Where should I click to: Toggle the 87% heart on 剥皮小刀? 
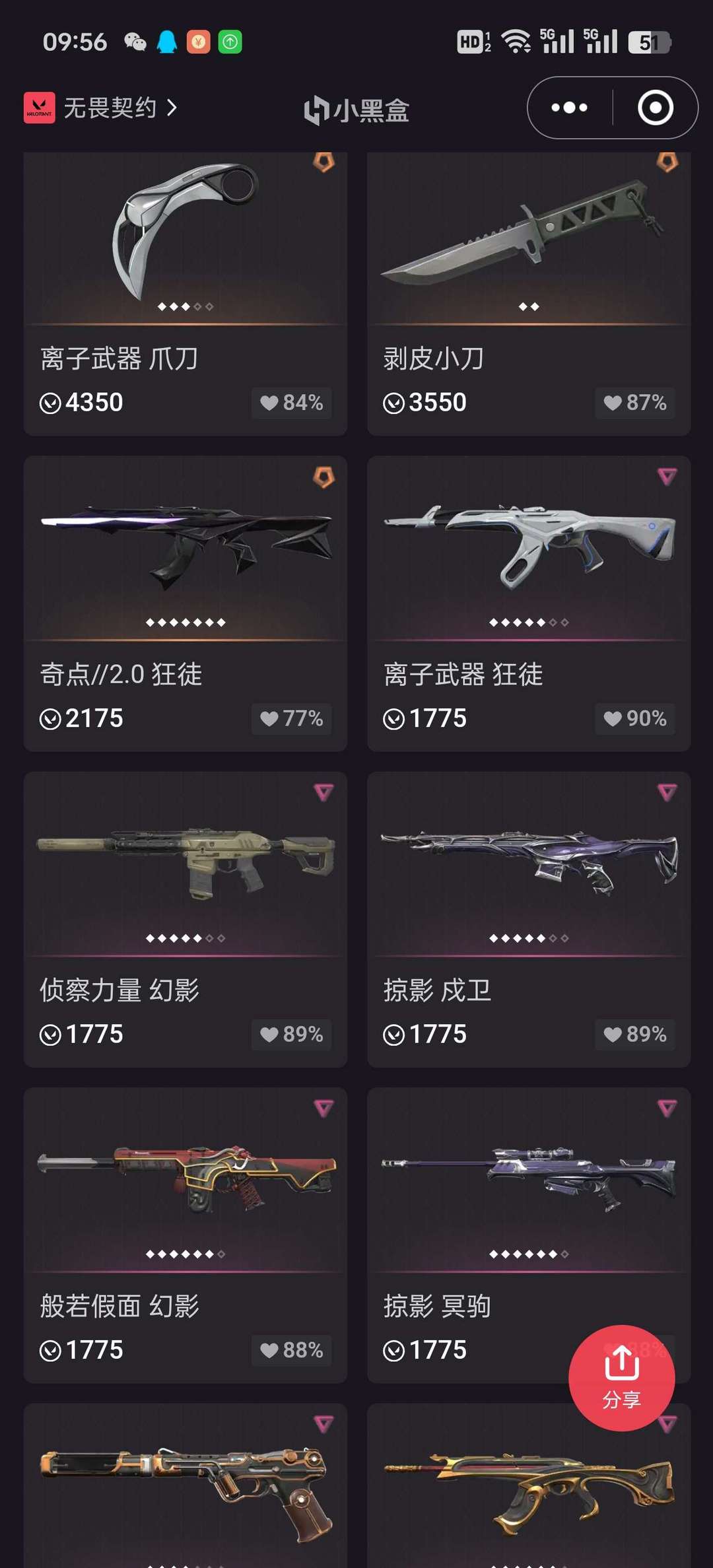pyautogui.click(x=634, y=403)
